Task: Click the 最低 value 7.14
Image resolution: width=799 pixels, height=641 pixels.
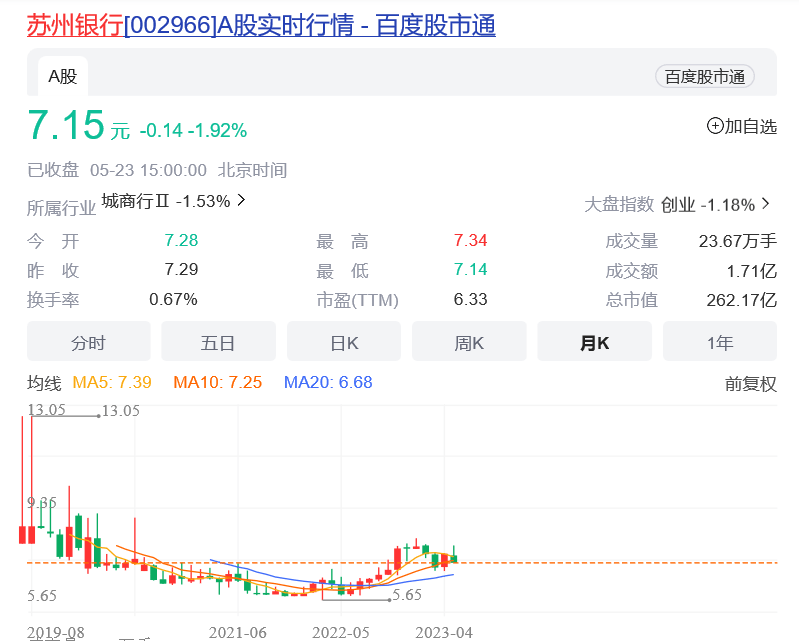Action: coord(470,269)
